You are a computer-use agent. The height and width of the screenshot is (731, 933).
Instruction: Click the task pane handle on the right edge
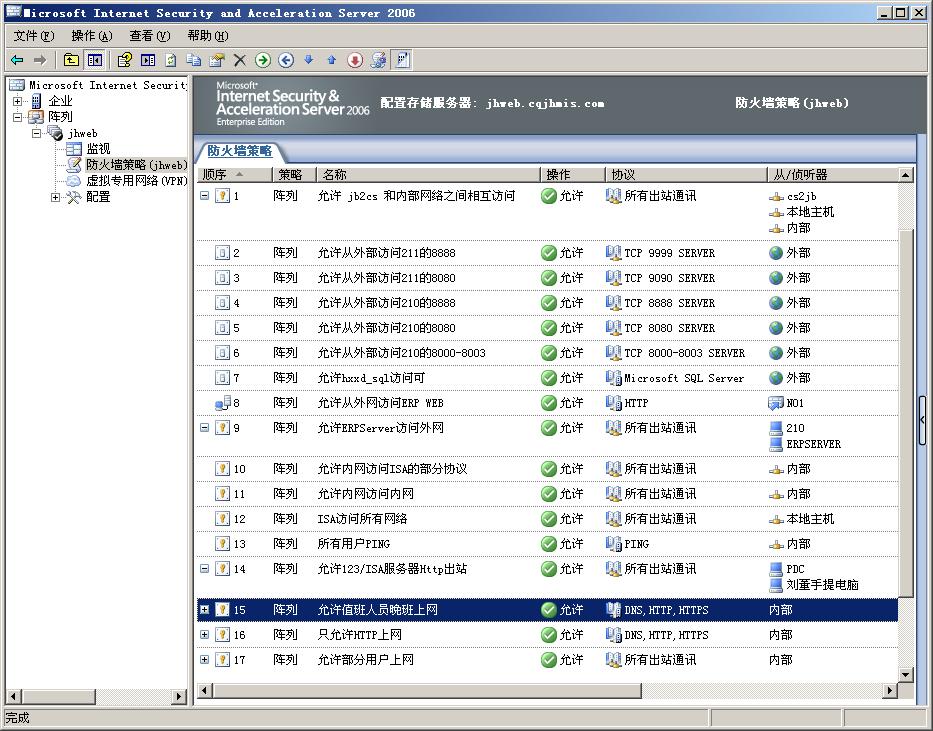coord(922,420)
